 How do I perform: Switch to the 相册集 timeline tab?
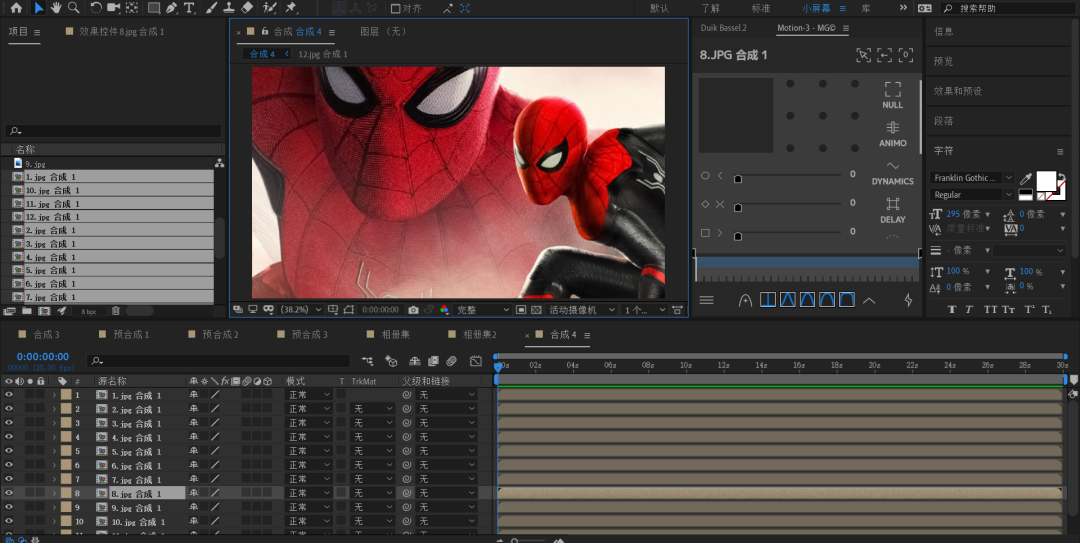pyautogui.click(x=396, y=334)
